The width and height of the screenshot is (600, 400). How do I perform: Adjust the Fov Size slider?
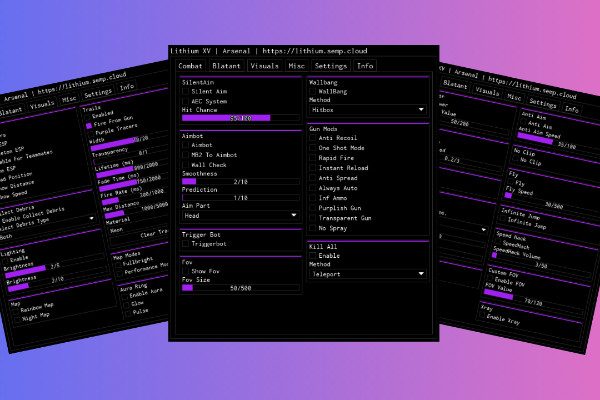click(x=241, y=288)
